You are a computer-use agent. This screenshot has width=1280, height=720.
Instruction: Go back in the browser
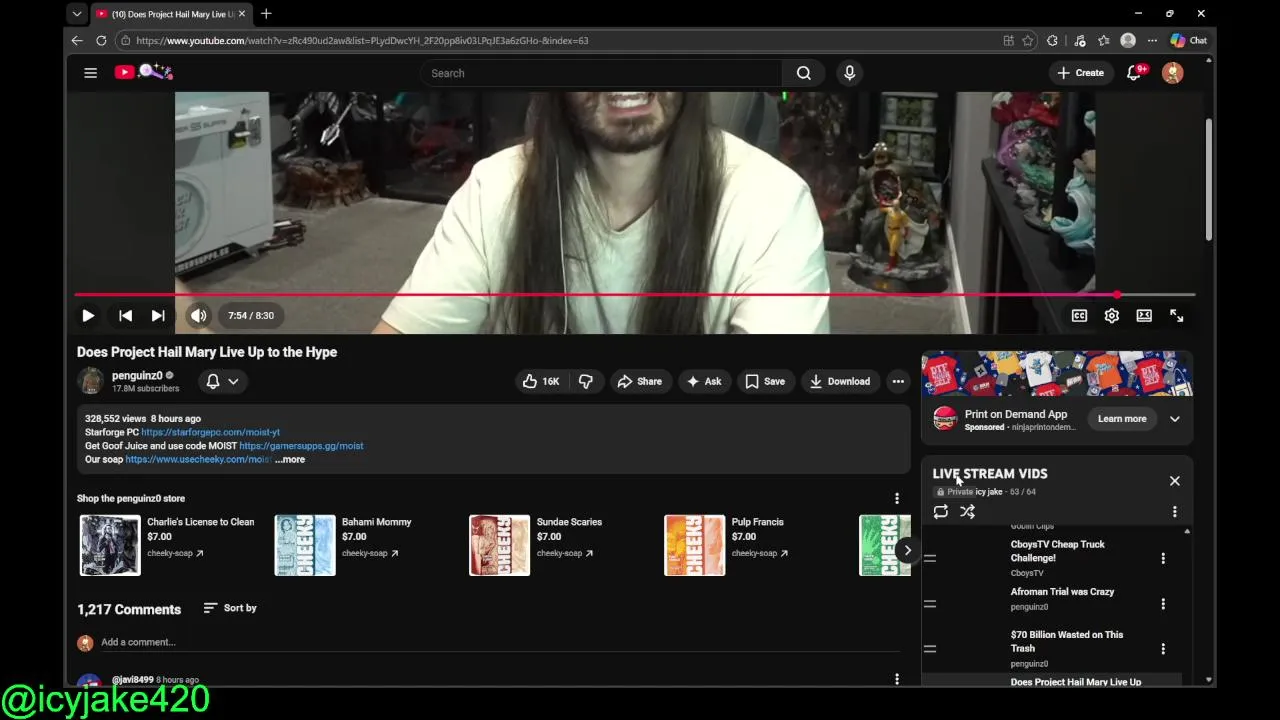(77, 41)
